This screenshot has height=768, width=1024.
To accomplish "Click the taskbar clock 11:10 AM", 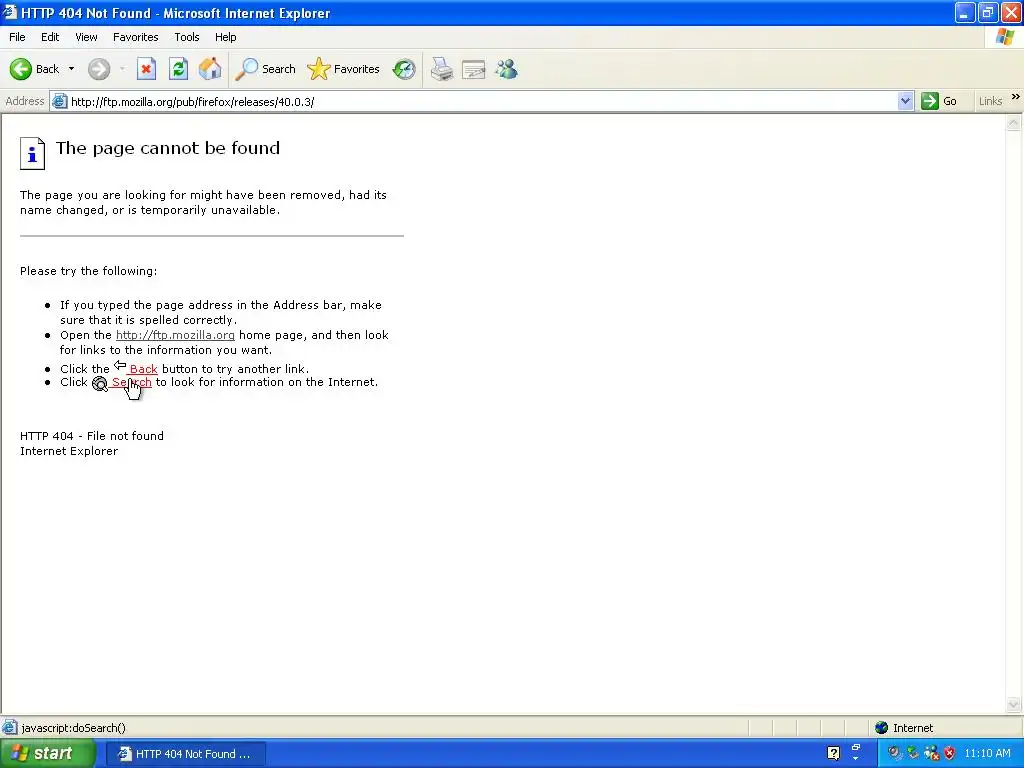I will 987,754.
